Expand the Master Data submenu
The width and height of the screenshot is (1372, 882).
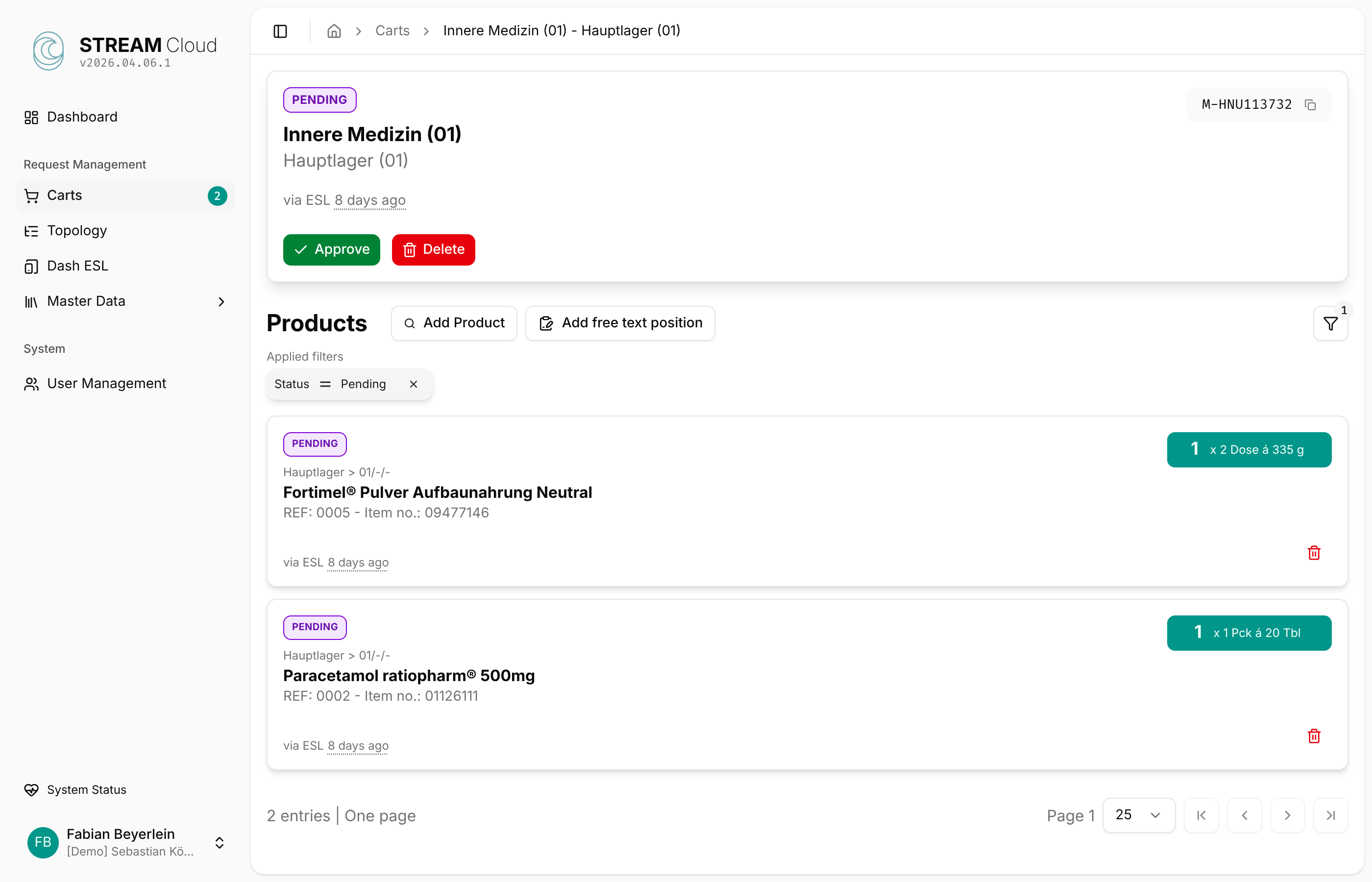pos(221,301)
